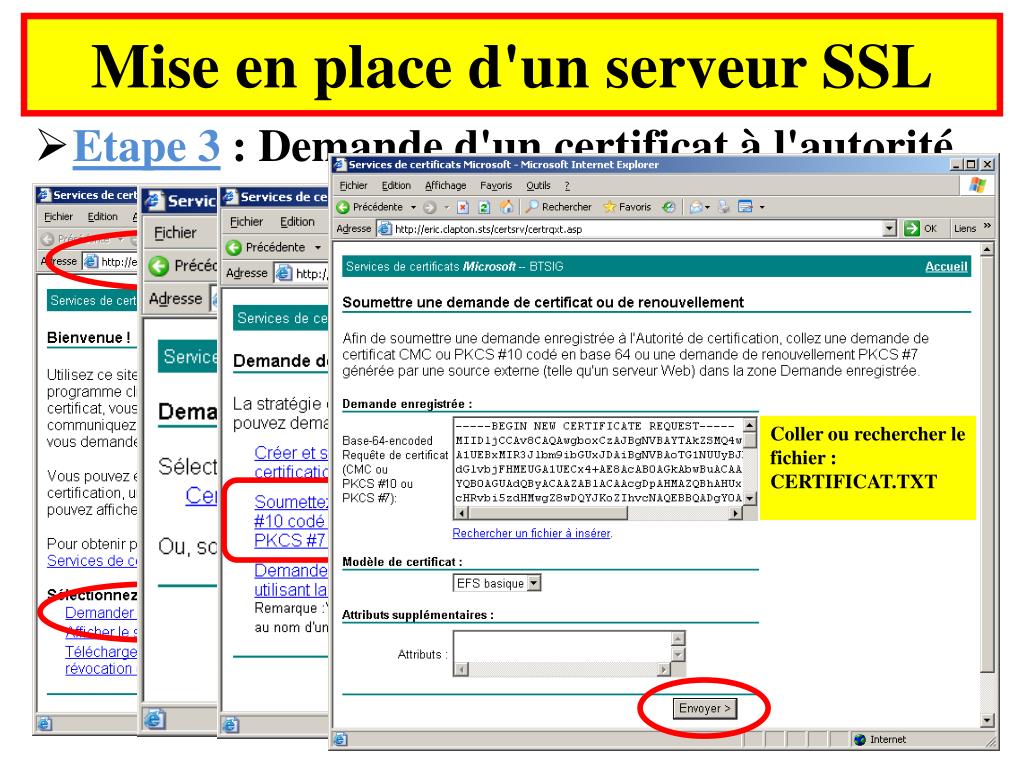Click the Envoyer > submit button

[705, 709]
